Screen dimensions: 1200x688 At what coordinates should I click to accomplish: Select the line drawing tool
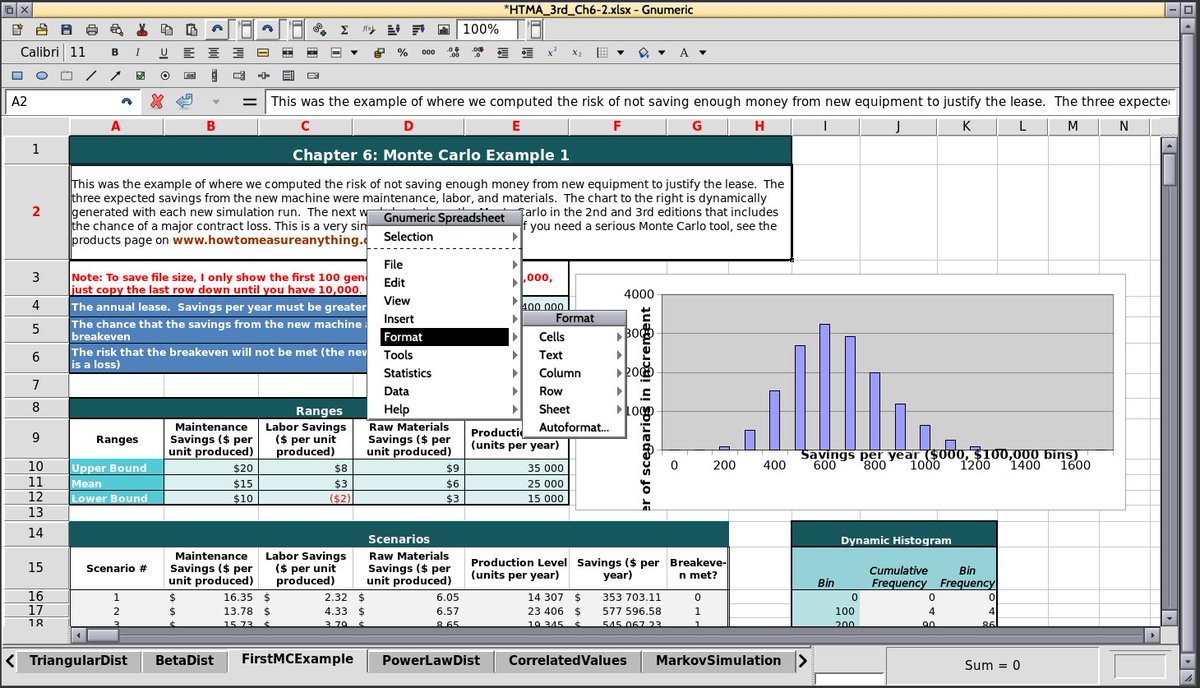point(91,75)
